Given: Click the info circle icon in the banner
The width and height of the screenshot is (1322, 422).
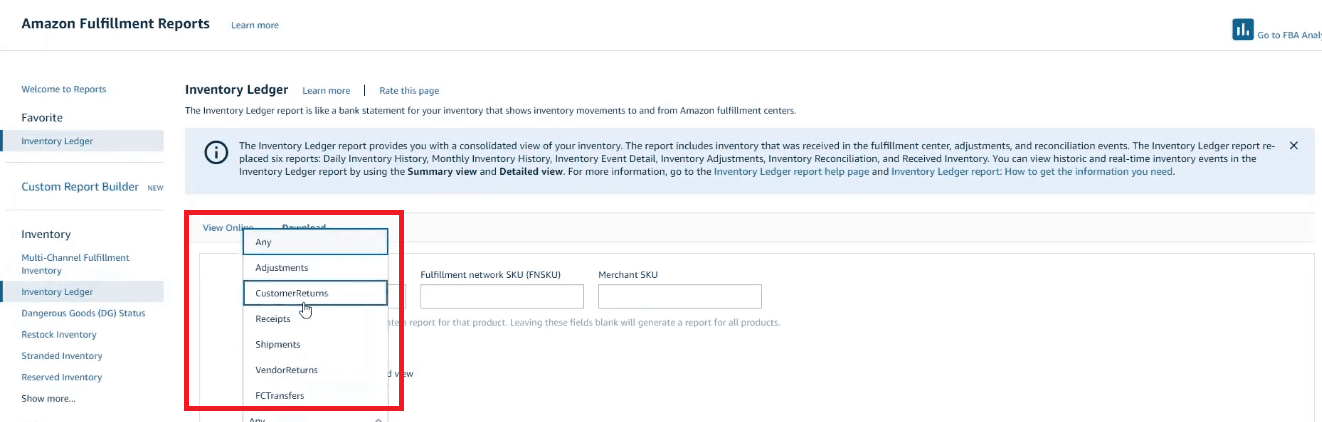Looking at the screenshot, I should click(215, 152).
